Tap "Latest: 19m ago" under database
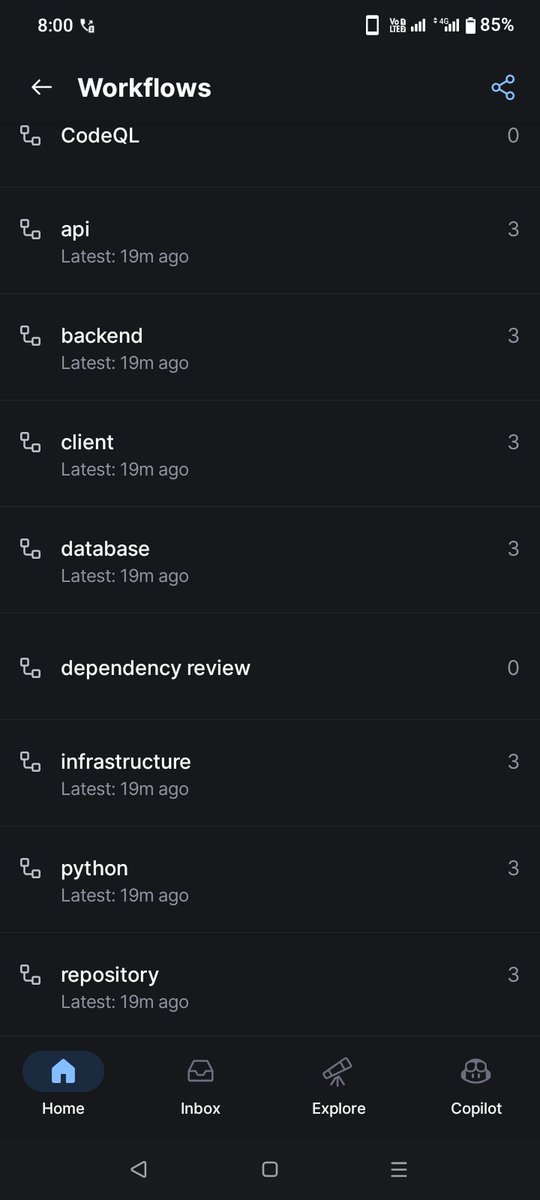The image size is (540, 1200). (x=124, y=576)
